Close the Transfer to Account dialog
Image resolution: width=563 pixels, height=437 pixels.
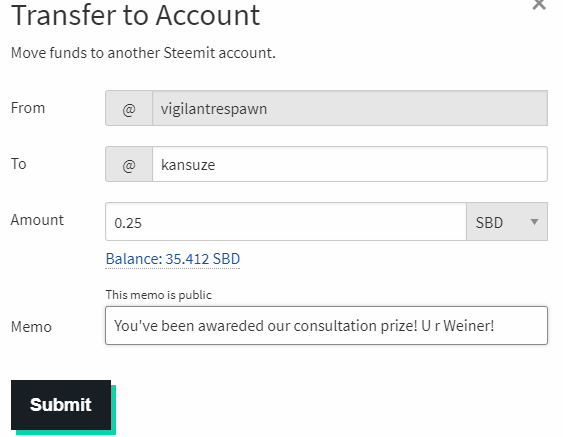pos(539,5)
